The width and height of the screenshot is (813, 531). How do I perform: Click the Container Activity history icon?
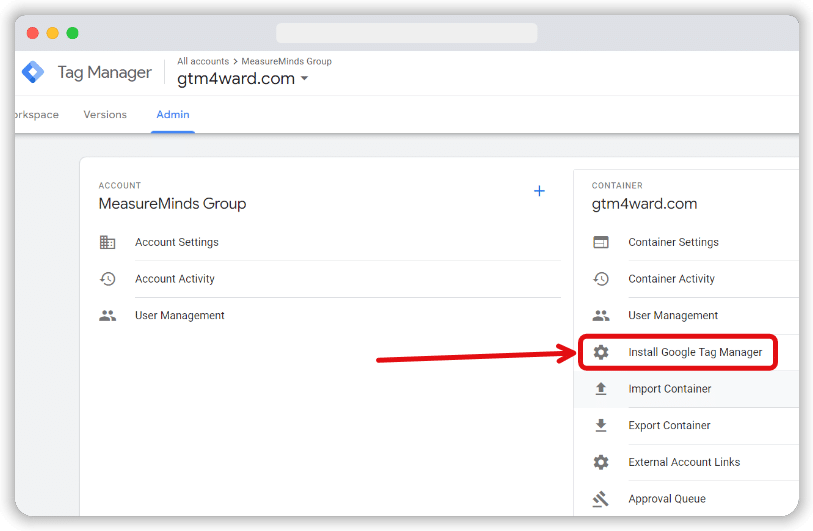(601, 279)
